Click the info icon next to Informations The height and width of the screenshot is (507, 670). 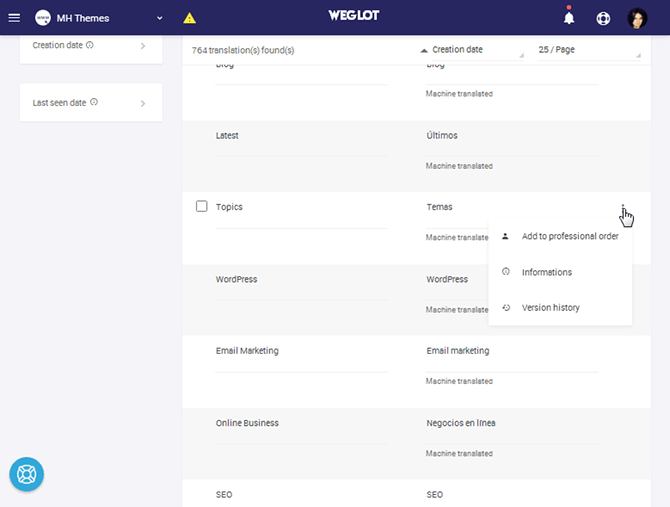[505, 271]
